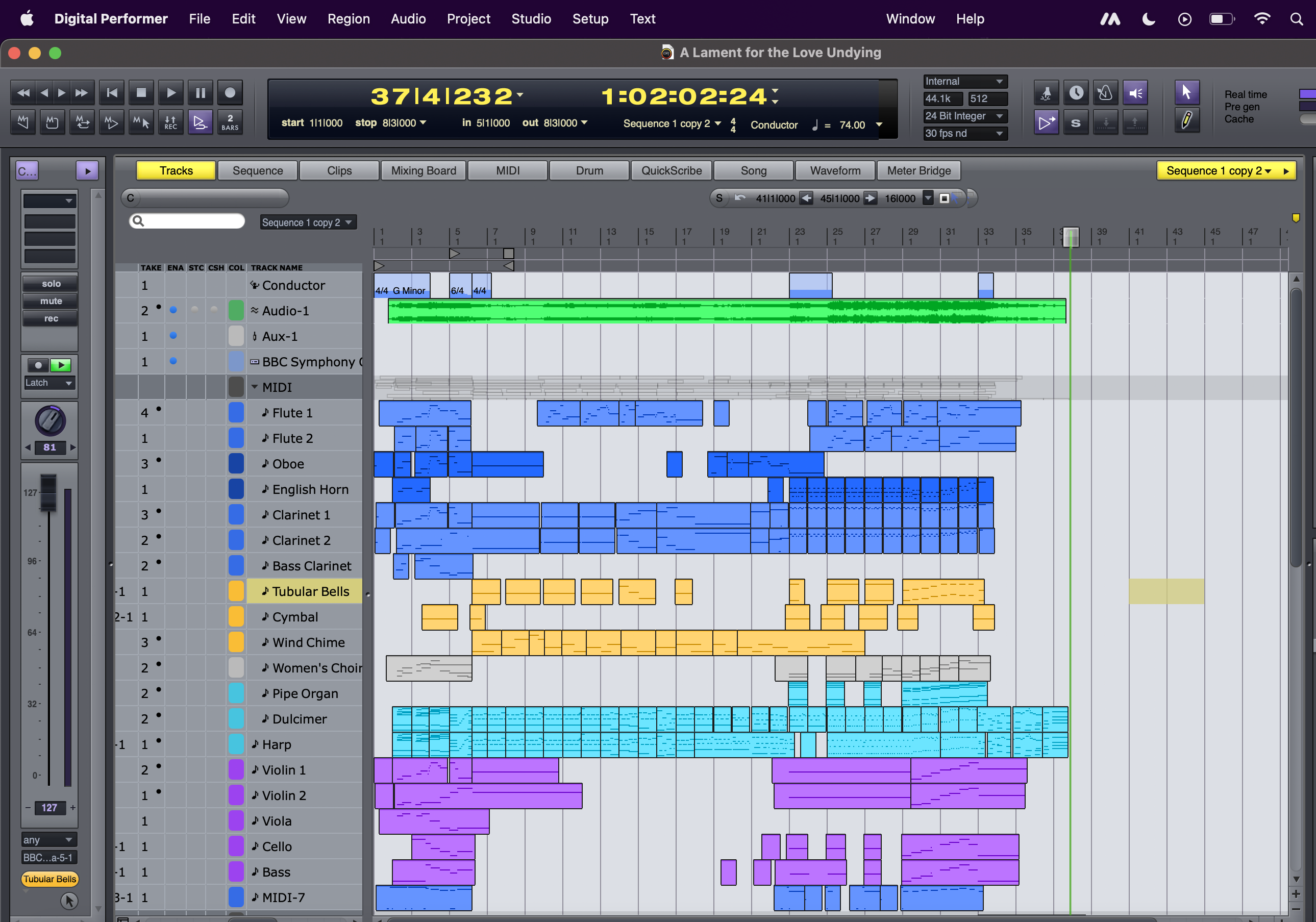Open the tempo 74.00 dropdown arrow
The image size is (1316, 922).
879,125
